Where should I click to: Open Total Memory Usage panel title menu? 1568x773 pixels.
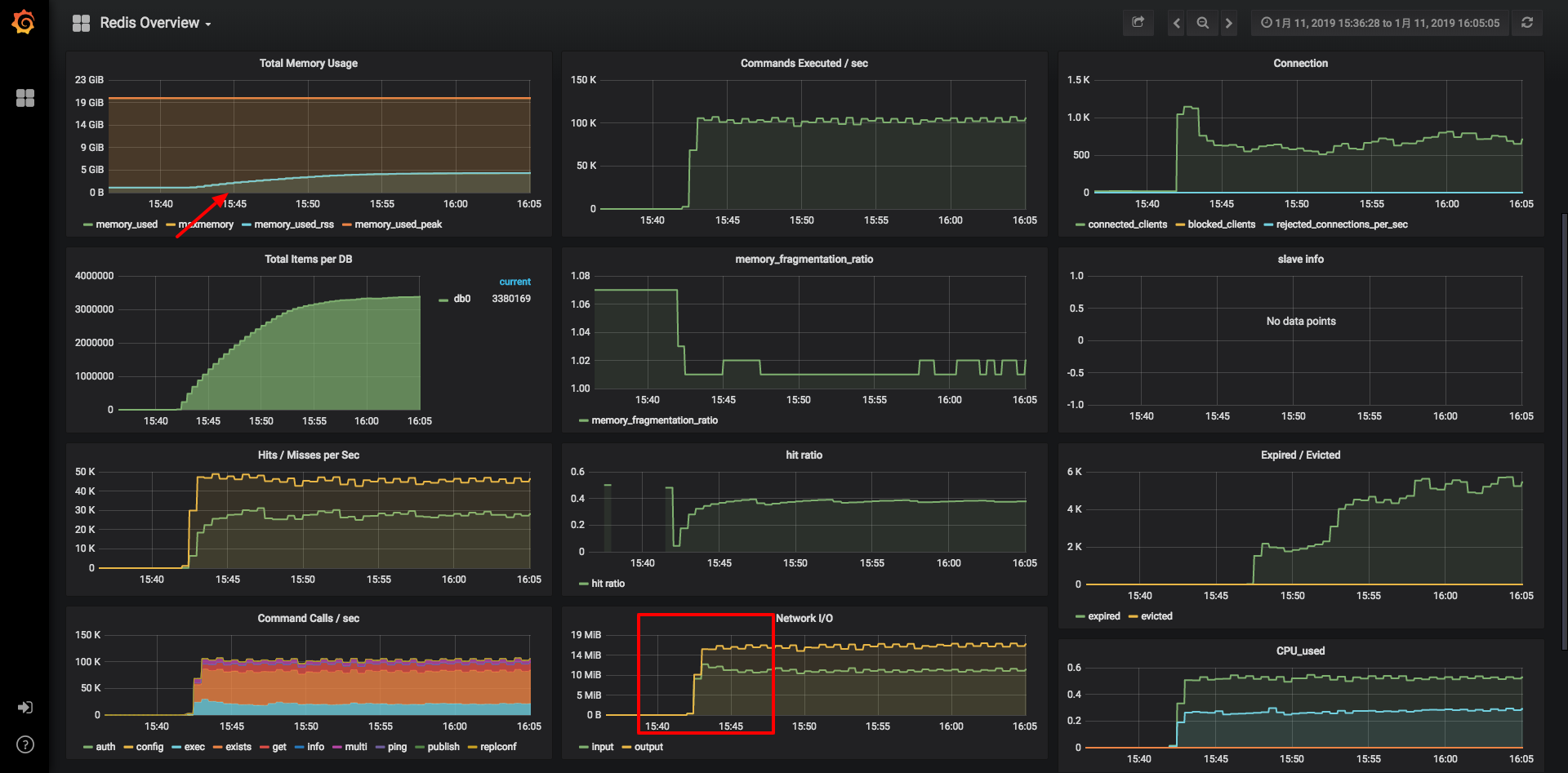pyautogui.click(x=309, y=63)
